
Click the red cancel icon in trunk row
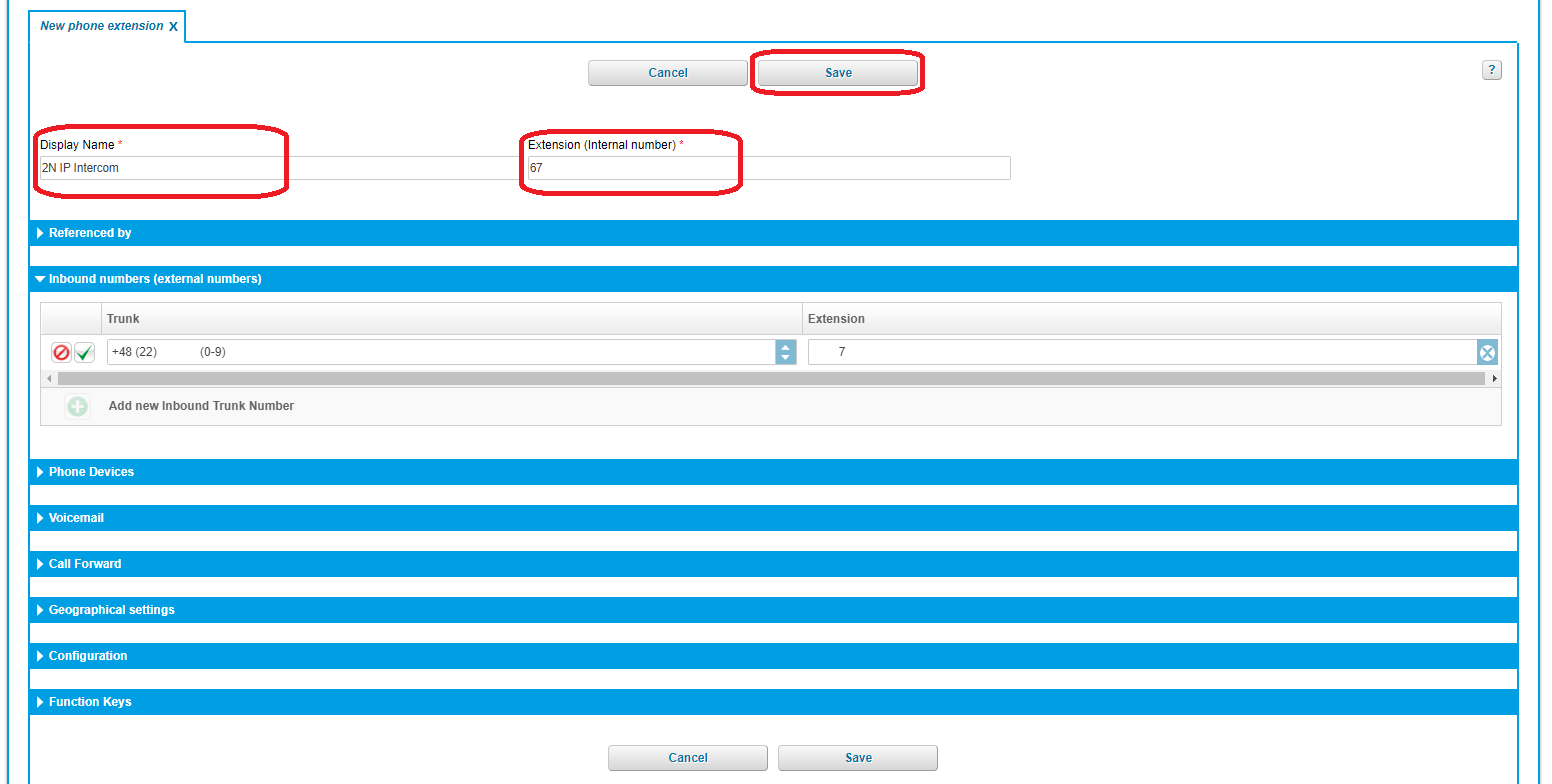(x=61, y=353)
